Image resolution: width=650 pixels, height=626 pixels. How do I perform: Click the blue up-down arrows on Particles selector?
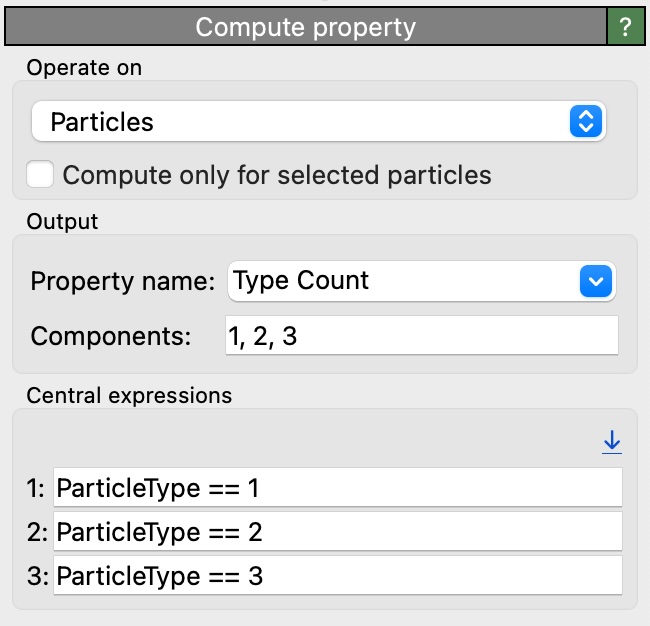(x=585, y=122)
